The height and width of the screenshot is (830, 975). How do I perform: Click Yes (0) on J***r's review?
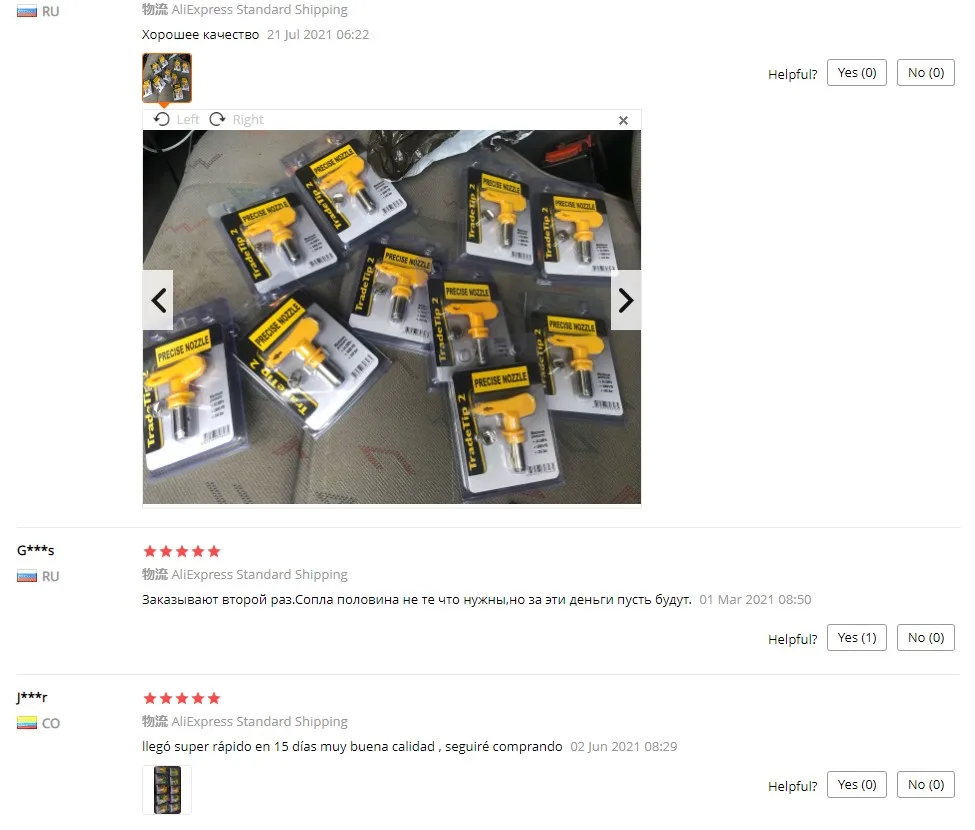tap(857, 785)
